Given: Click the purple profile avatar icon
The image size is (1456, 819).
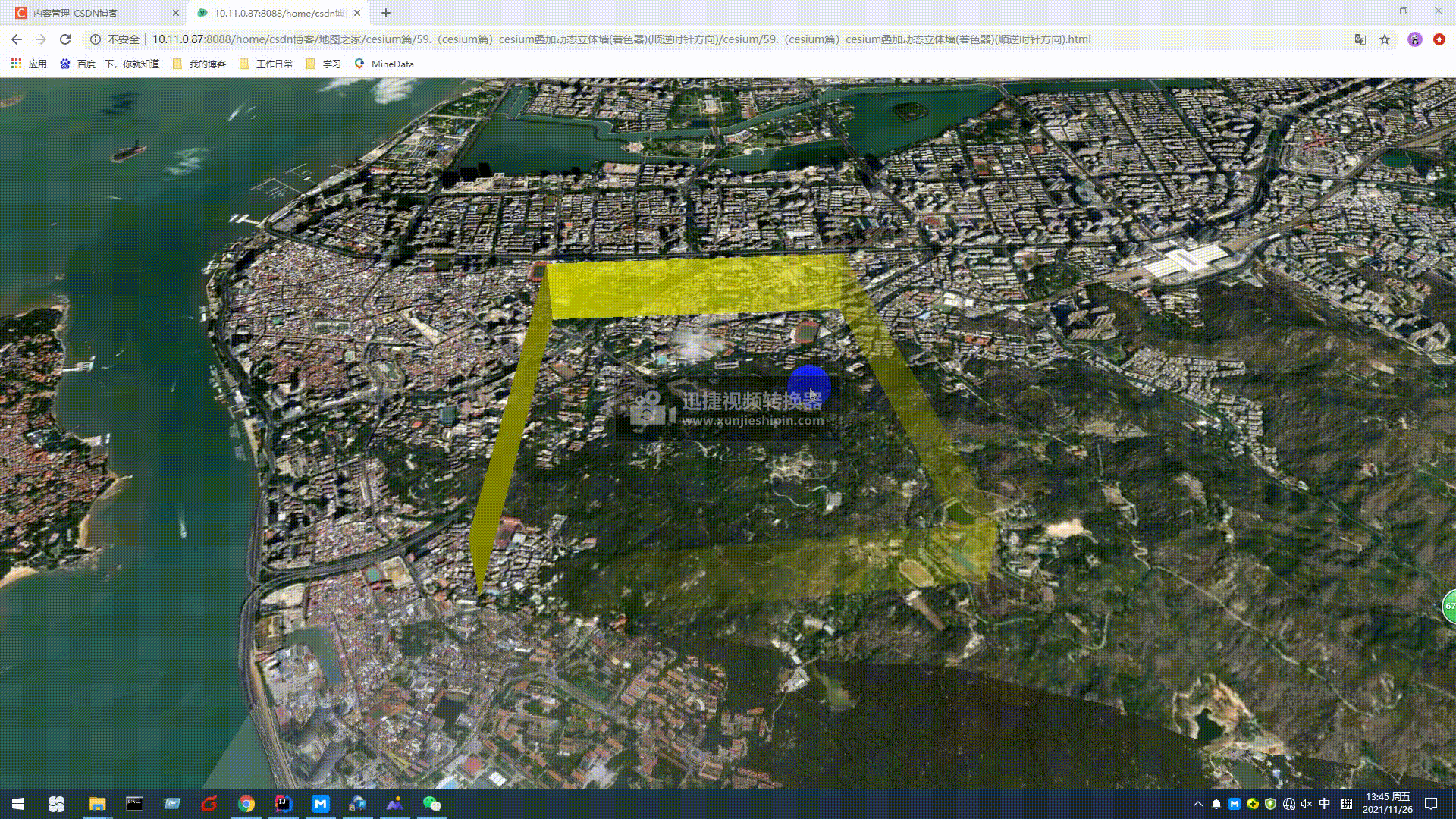Looking at the screenshot, I should (x=1414, y=39).
